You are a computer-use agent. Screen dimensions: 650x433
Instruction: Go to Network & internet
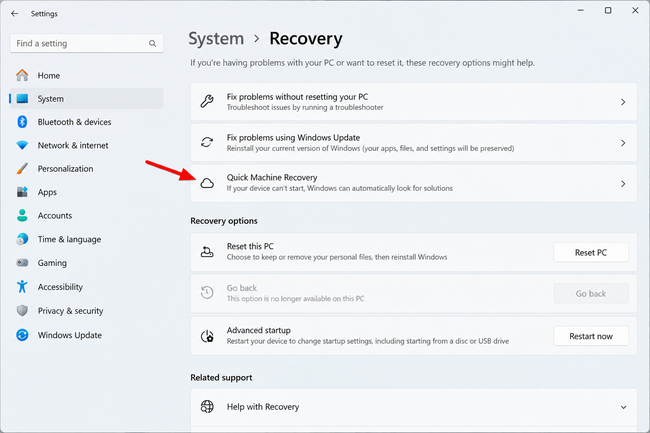(x=87, y=145)
